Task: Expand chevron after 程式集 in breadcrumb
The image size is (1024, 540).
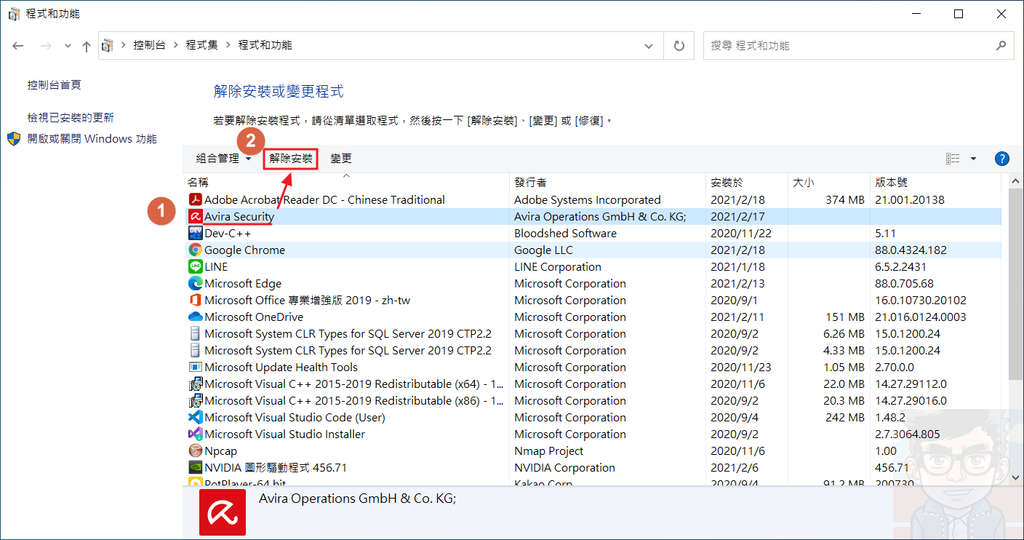Action: [x=228, y=45]
